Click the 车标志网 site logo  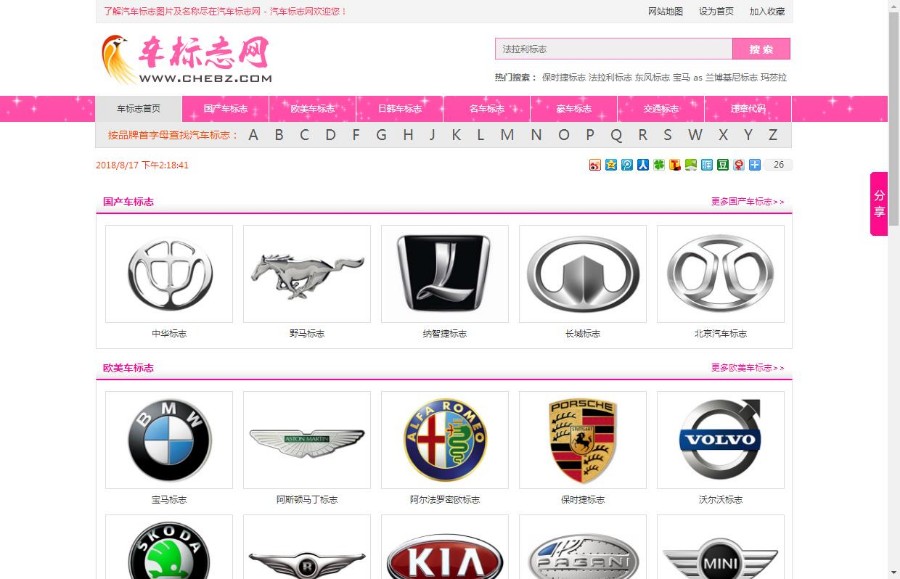pyautogui.click(x=187, y=60)
